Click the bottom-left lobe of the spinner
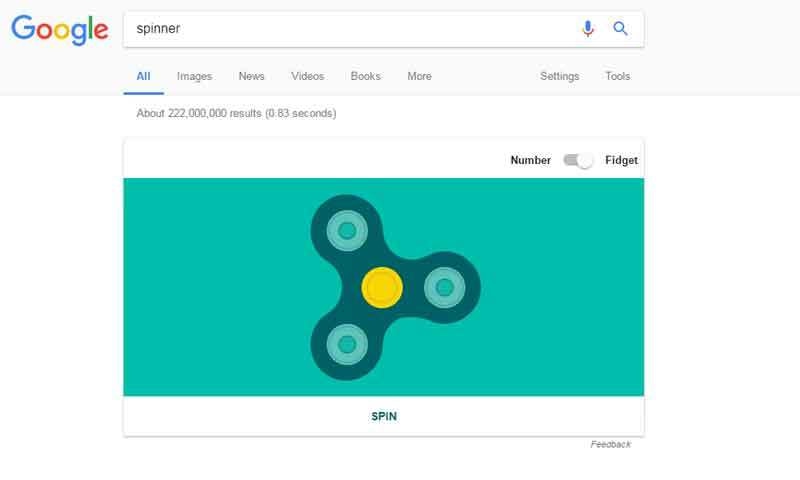 [x=346, y=344]
